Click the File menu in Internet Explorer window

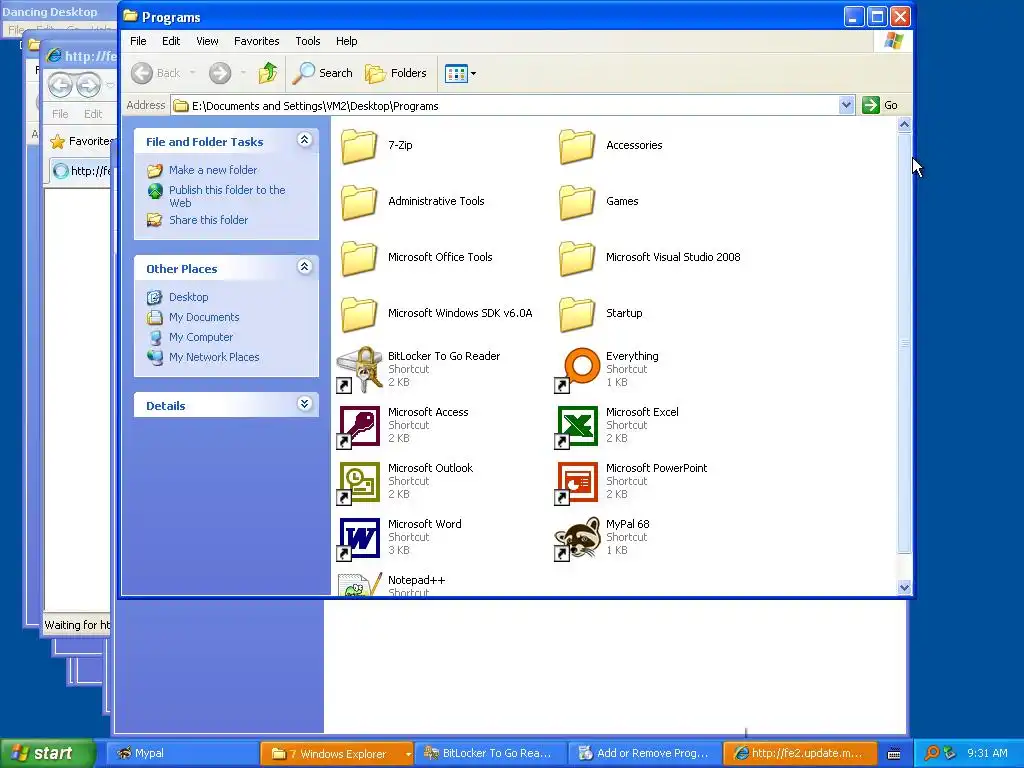pyautogui.click(x=60, y=114)
